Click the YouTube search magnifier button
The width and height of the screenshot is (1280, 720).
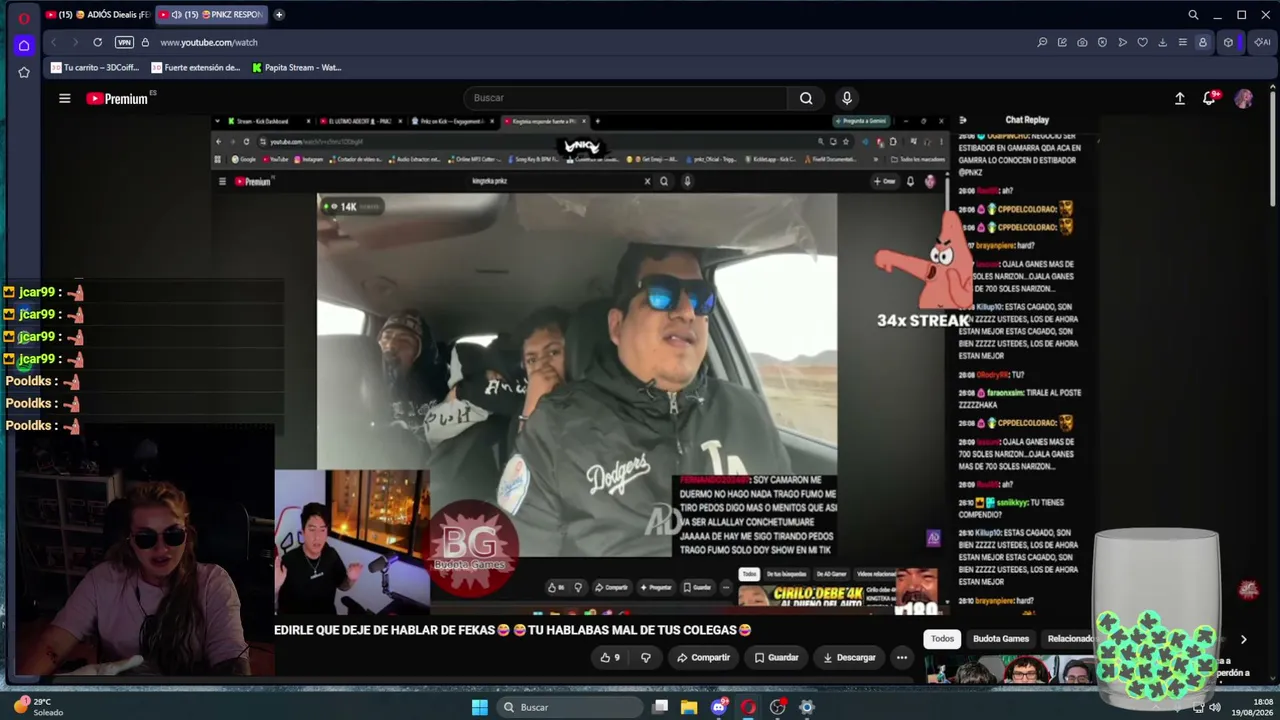[x=806, y=98]
